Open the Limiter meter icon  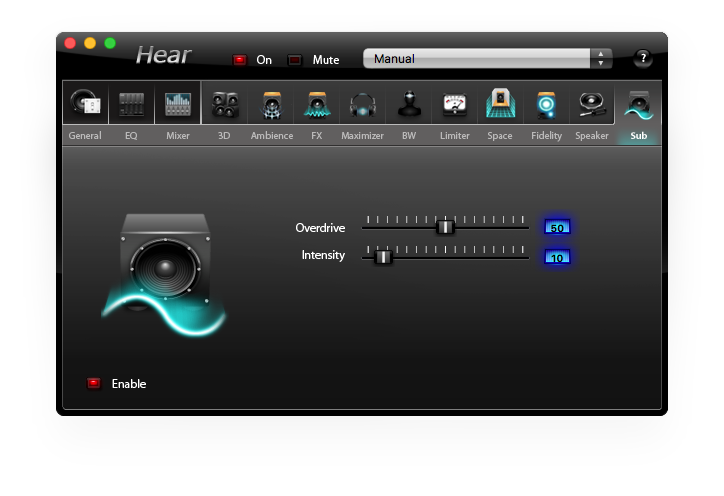click(x=455, y=104)
